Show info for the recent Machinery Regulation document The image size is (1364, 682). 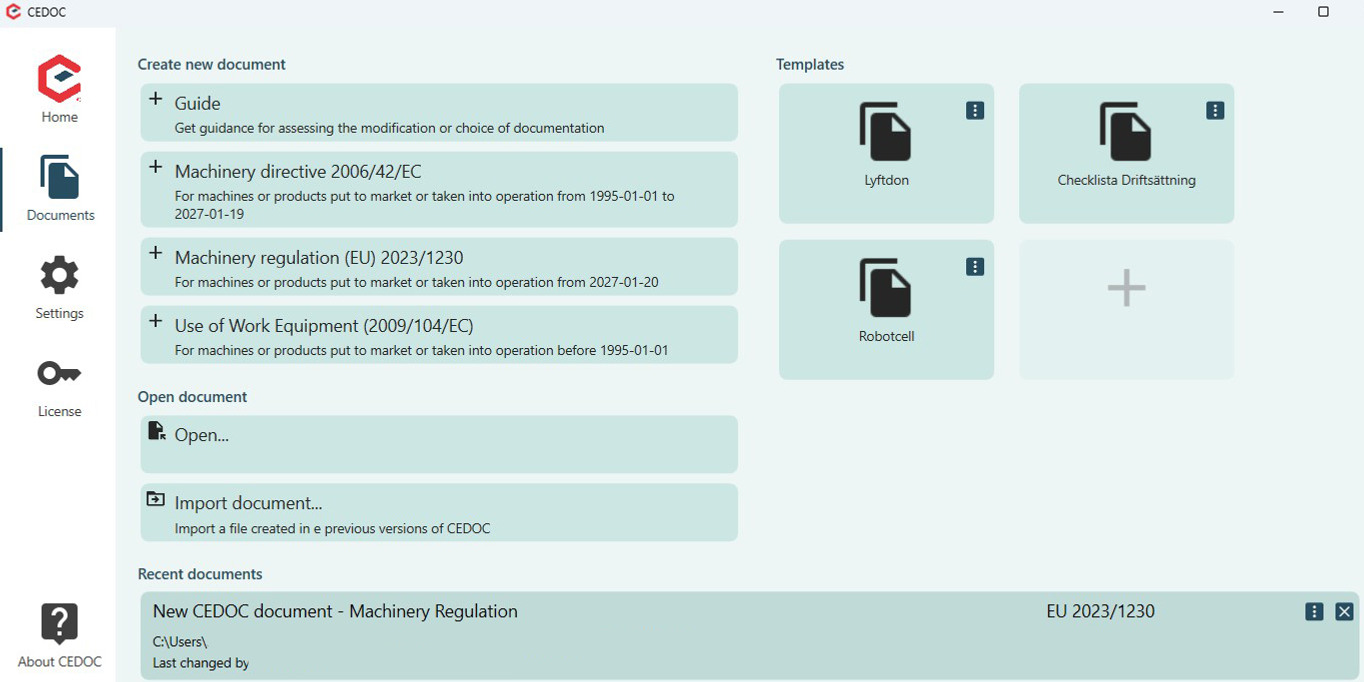pos(1313,610)
